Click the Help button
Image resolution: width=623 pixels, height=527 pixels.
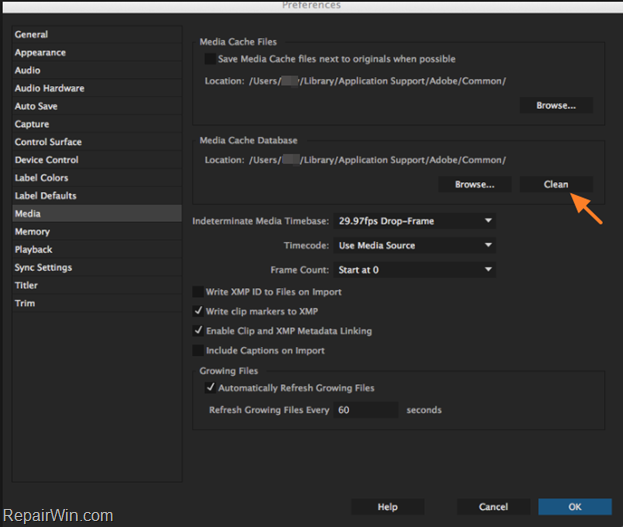click(388, 507)
